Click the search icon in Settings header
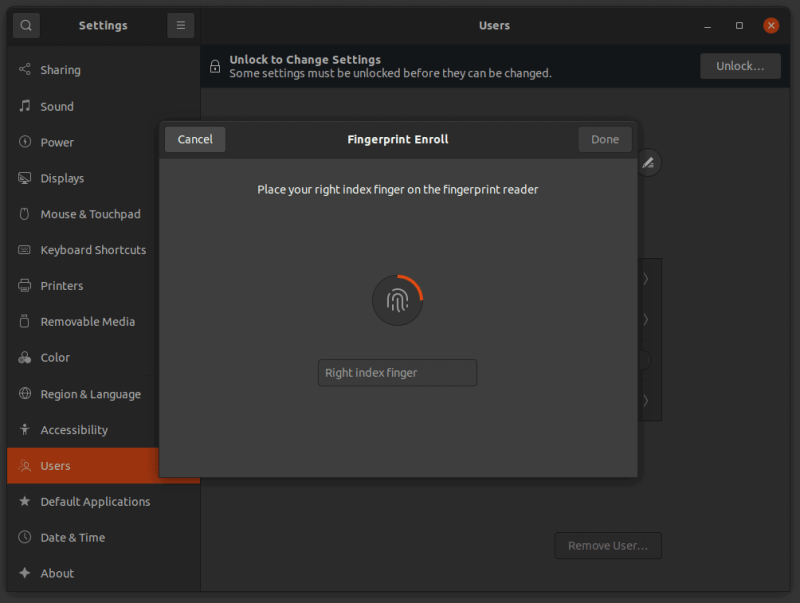The width and height of the screenshot is (800, 603). (x=26, y=25)
